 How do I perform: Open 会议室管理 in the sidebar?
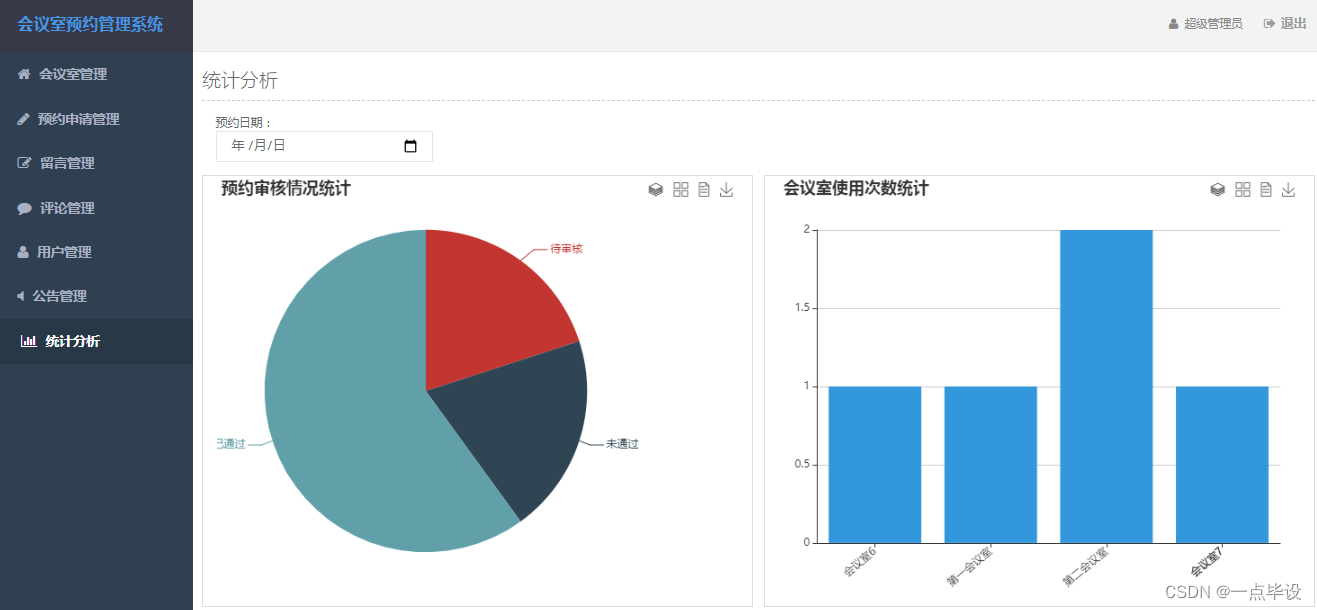[96, 74]
